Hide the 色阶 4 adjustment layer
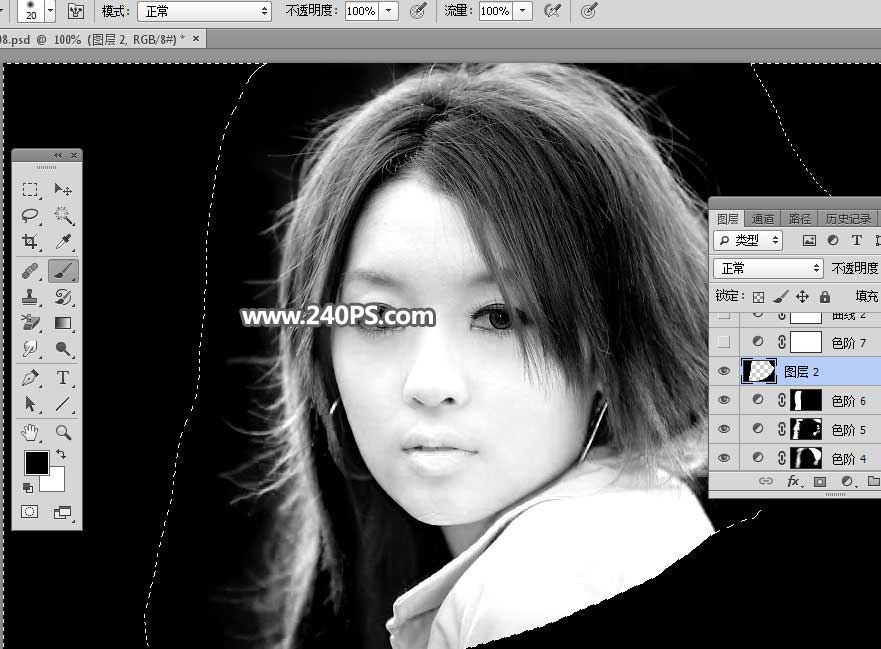The image size is (881, 649). coord(724,458)
